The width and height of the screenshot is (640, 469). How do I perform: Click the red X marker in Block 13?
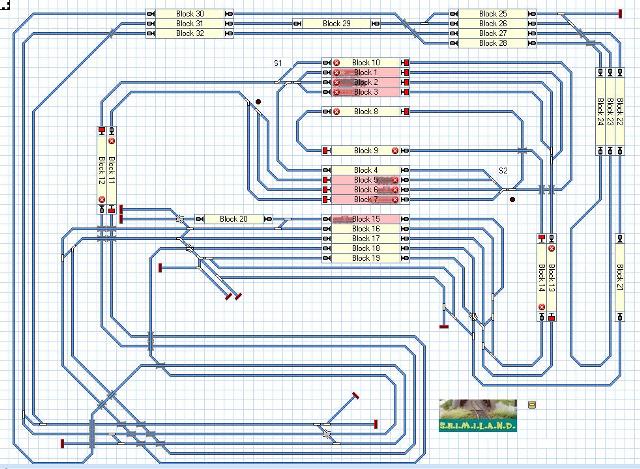coord(551,248)
